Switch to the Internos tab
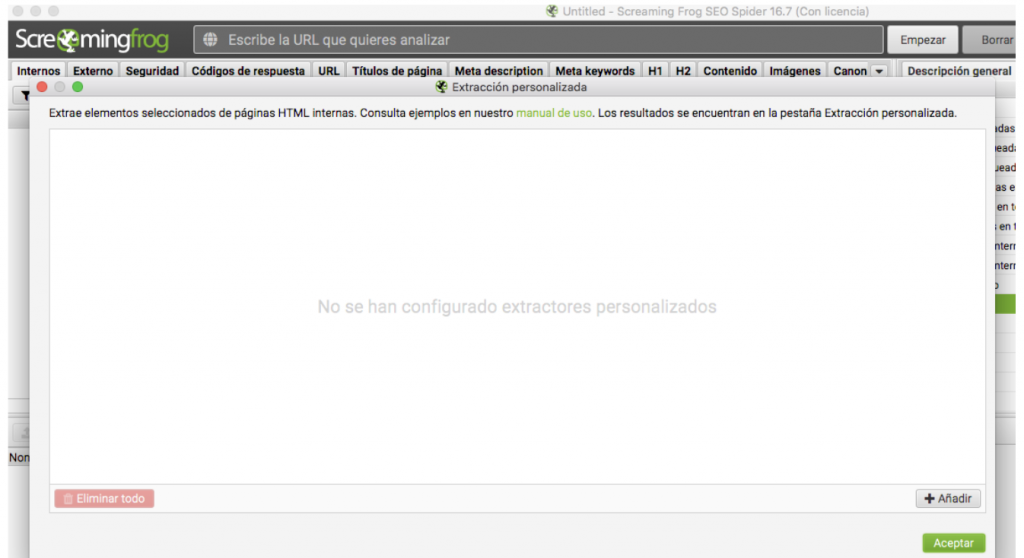Viewport: 1024px width, 558px height. [39, 71]
